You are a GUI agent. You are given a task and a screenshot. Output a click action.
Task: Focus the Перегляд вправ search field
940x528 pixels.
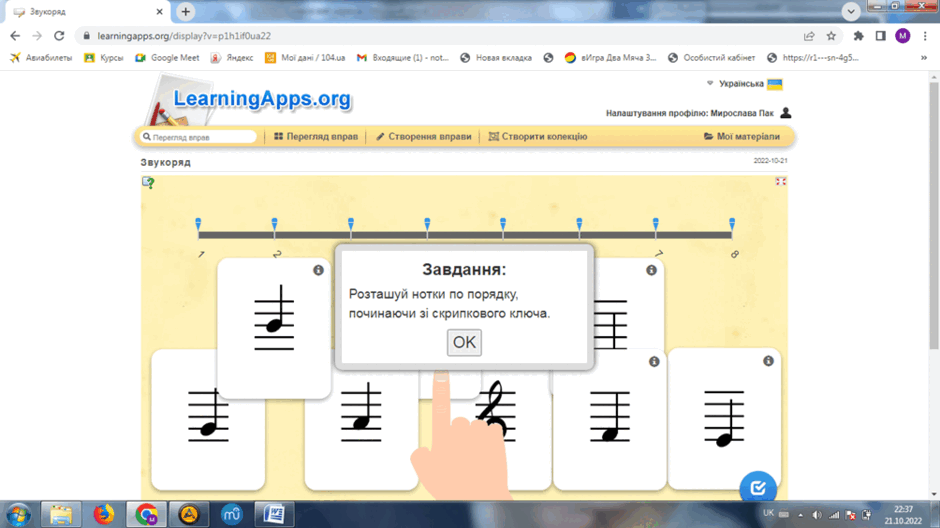(198, 137)
